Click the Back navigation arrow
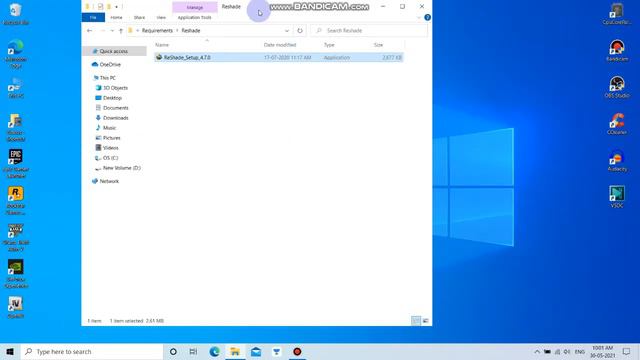This screenshot has width=640, height=360. point(89,31)
